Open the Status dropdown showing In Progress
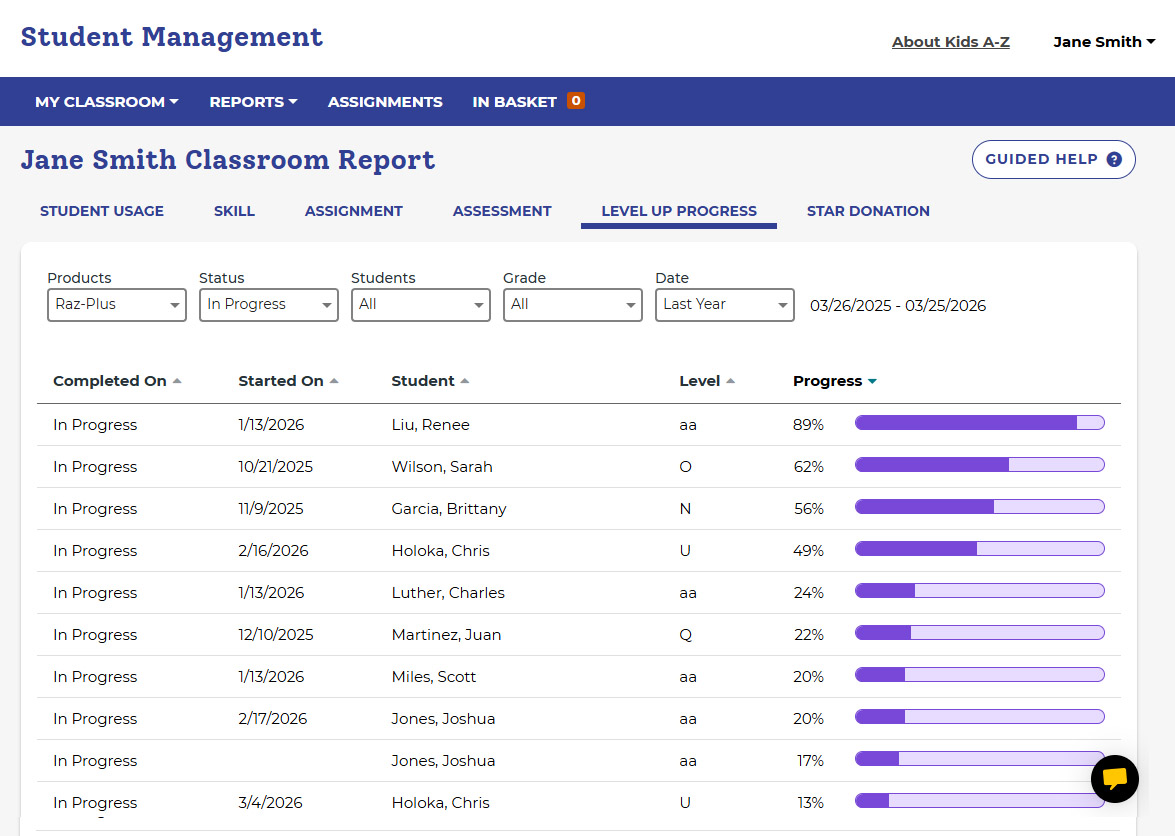The height and width of the screenshot is (836, 1175). click(269, 305)
